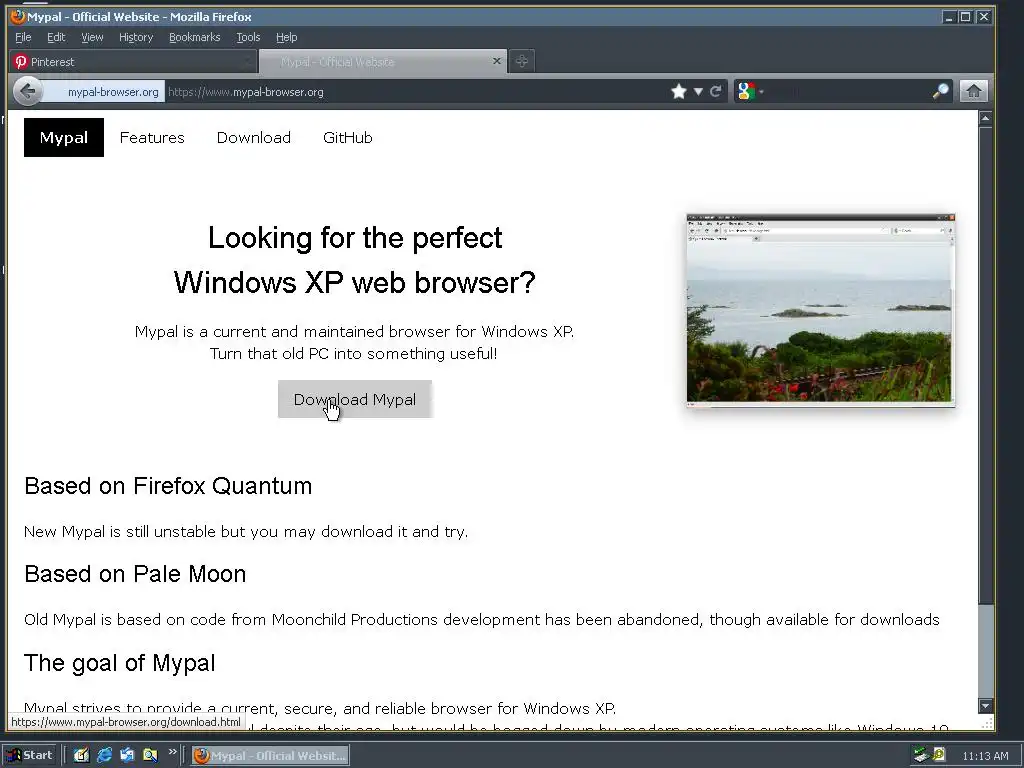Open the Bookmarks menu
The width and height of the screenshot is (1024, 768).
click(x=195, y=37)
